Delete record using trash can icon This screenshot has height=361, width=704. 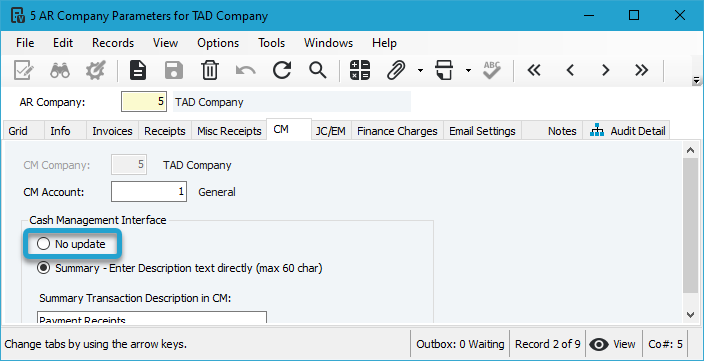pos(210,70)
